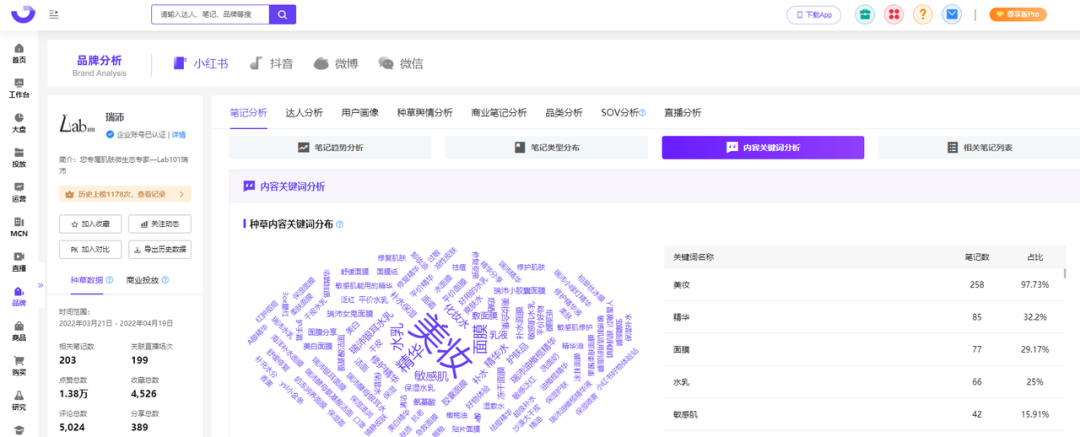Switch to the 直播分析 tab
This screenshot has width=1080, height=437.
click(x=683, y=112)
